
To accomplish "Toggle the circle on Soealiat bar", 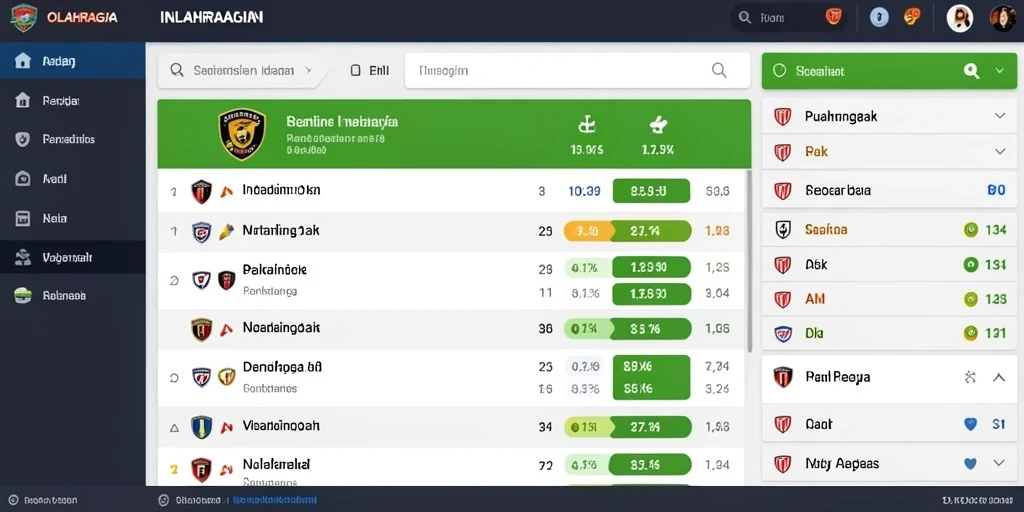I will pyautogui.click(x=778, y=71).
